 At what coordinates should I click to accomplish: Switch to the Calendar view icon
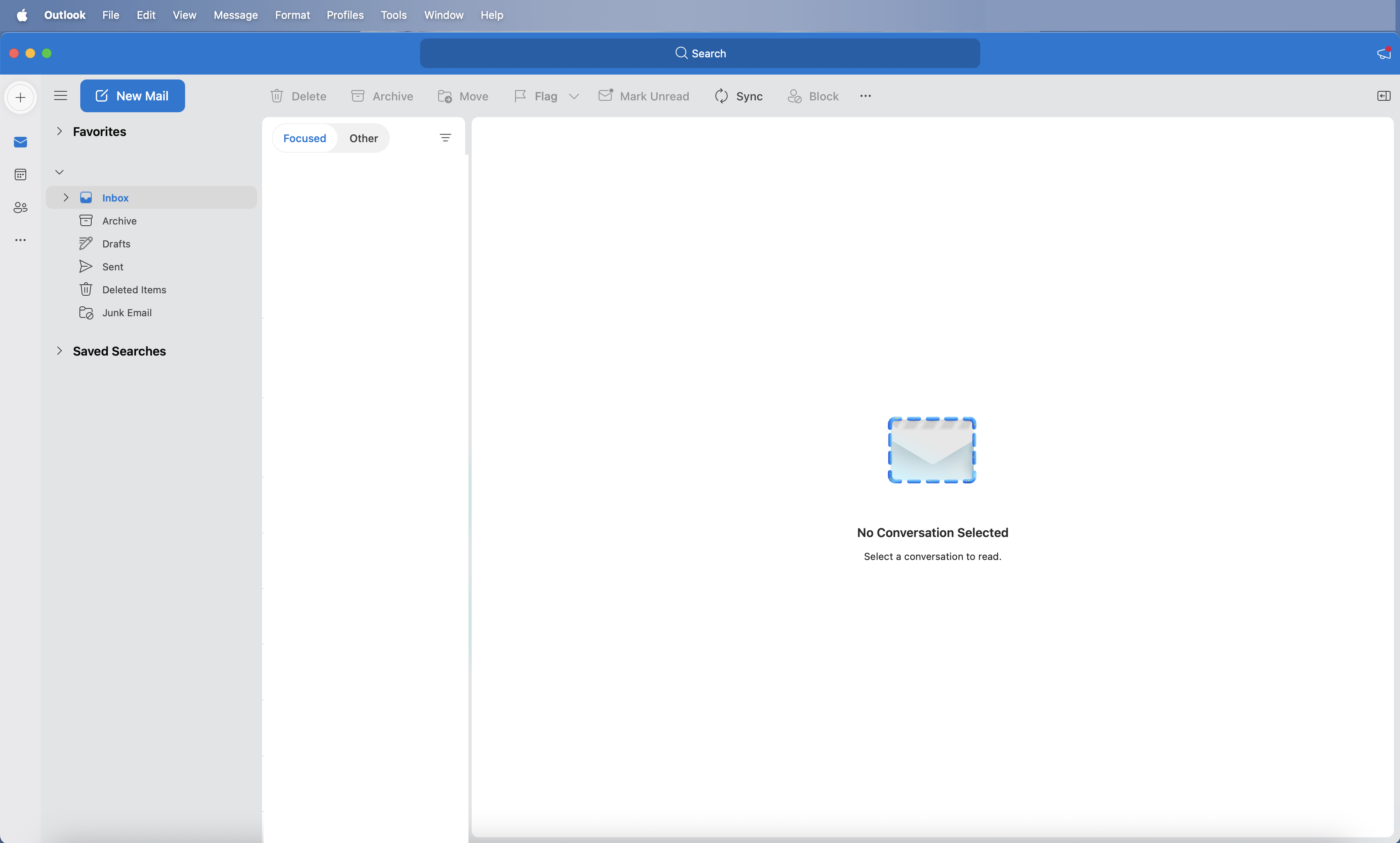20,175
